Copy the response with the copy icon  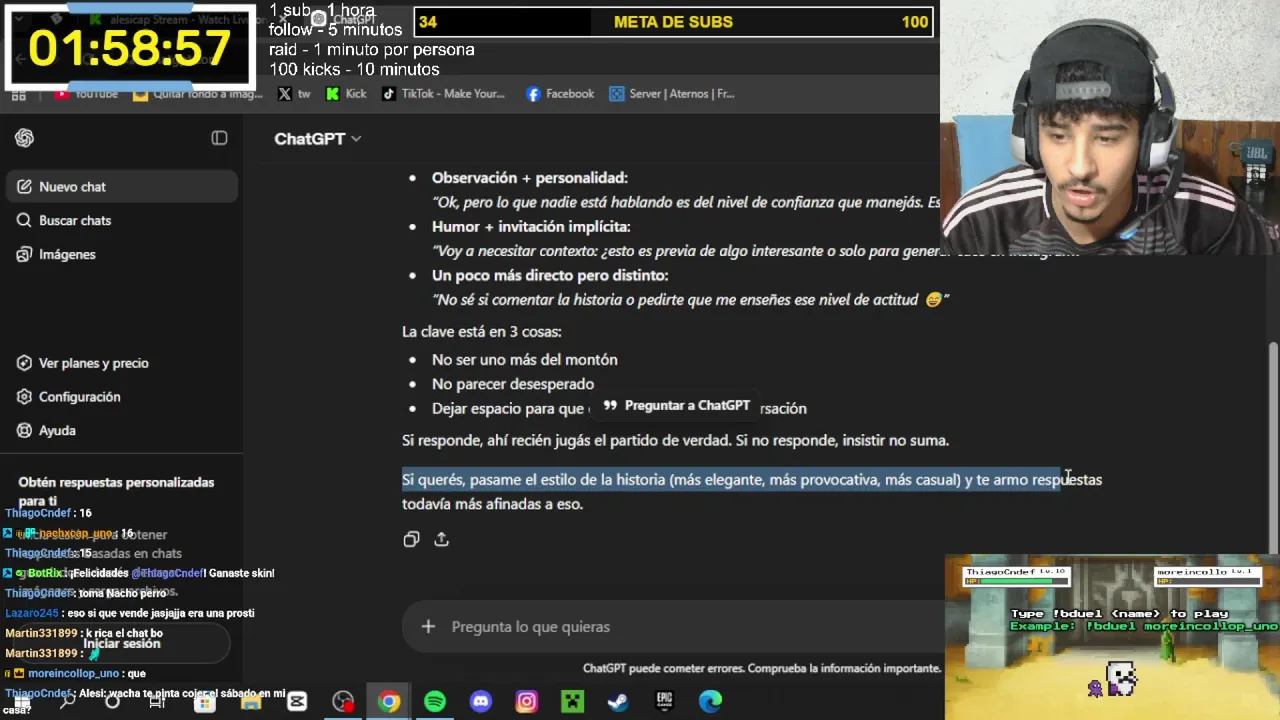[x=411, y=540]
